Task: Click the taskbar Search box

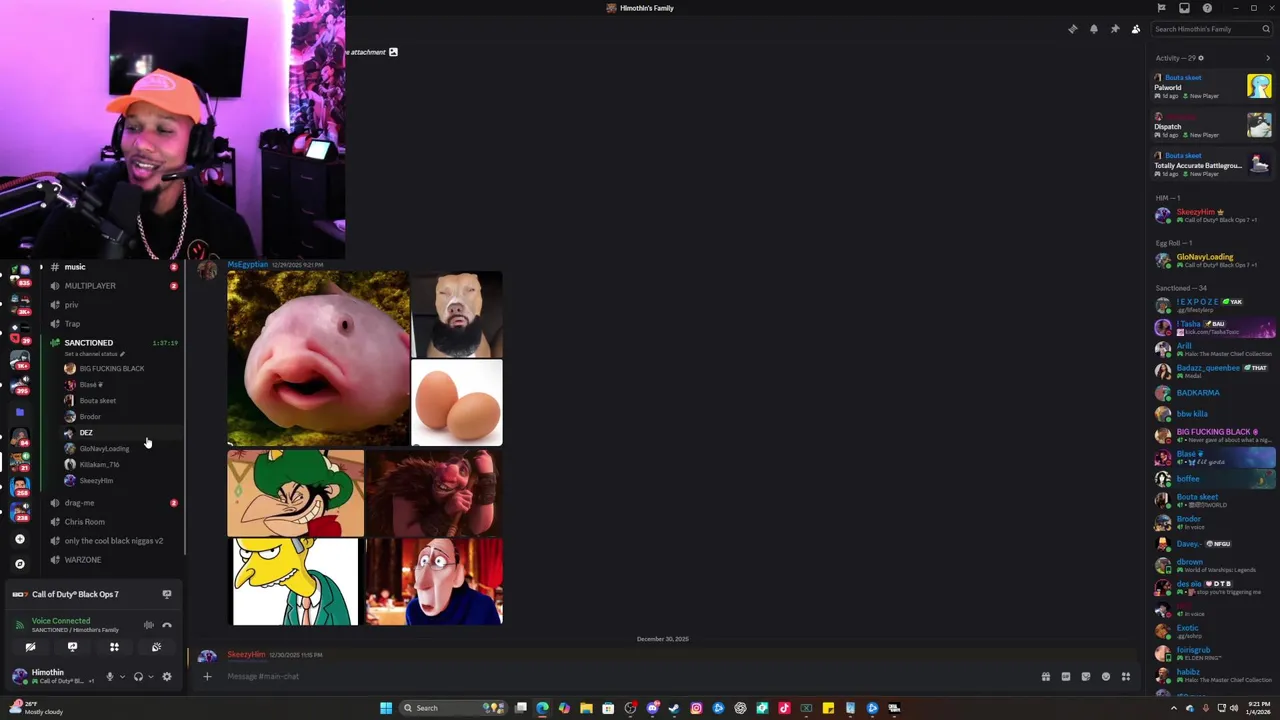Action: pyautogui.click(x=454, y=708)
